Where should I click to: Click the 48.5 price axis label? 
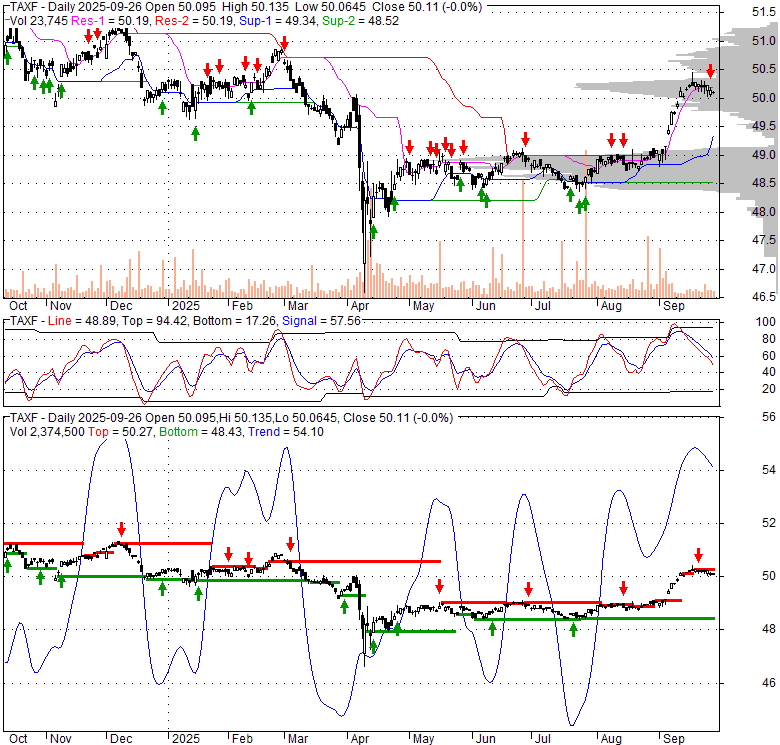[x=764, y=183]
